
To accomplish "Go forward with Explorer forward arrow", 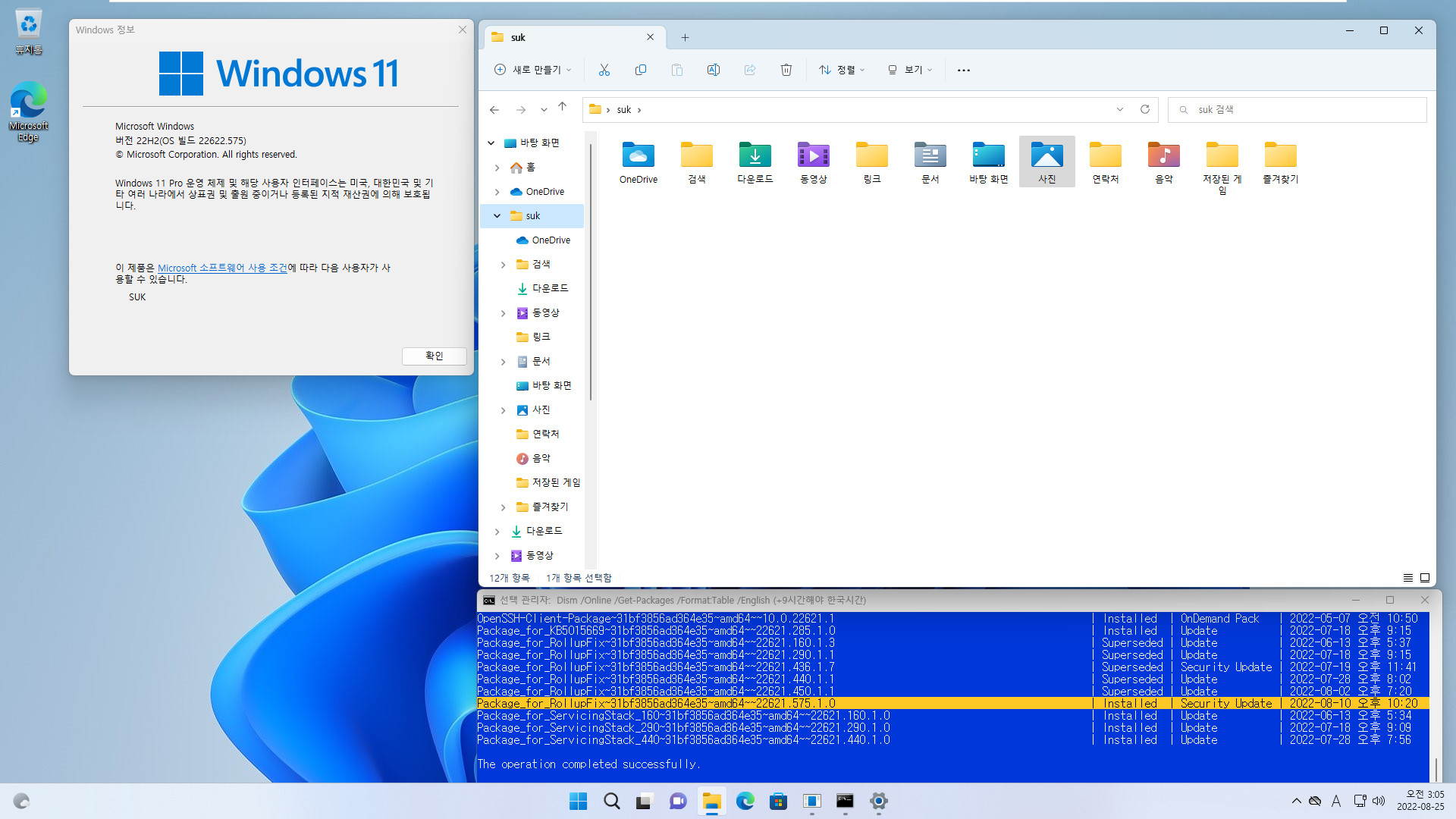I will 520,110.
